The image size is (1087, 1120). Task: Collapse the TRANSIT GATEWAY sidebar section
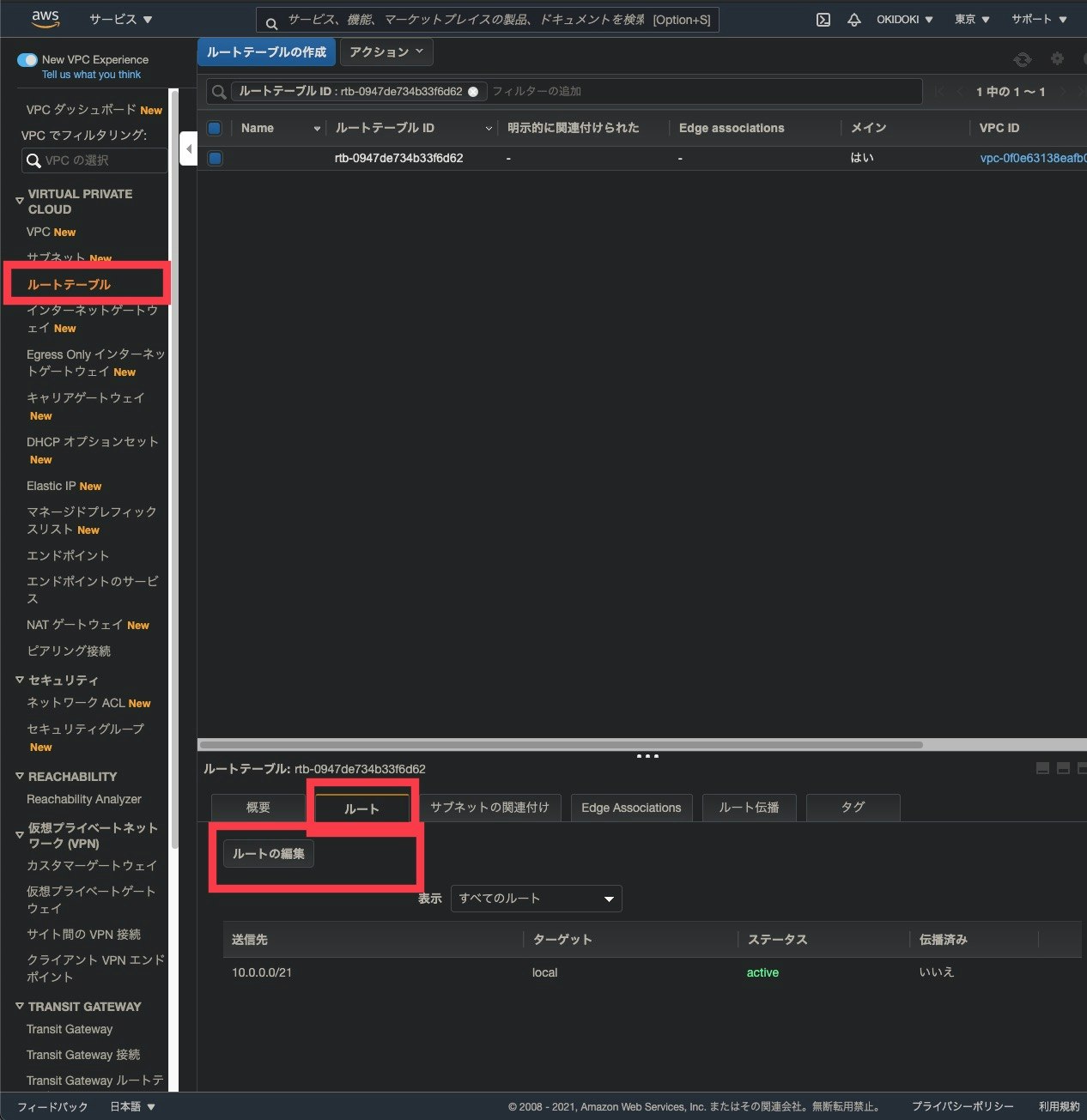pyautogui.click(x=20, y=1006)
